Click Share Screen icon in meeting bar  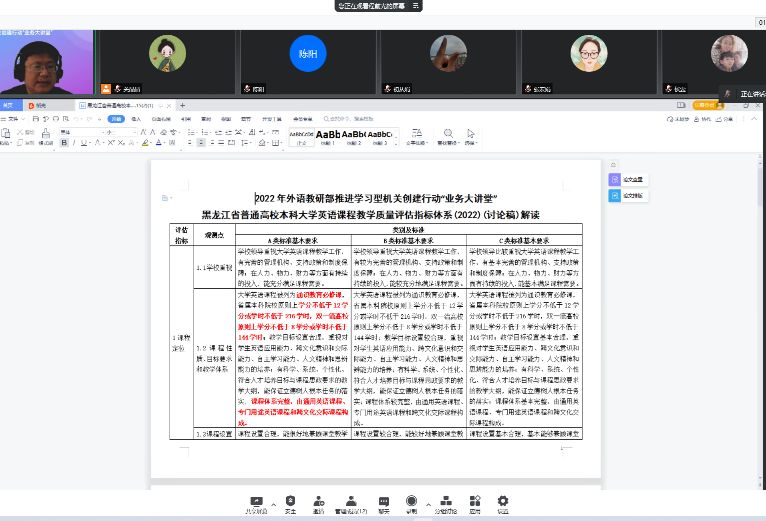click(256, 501)
